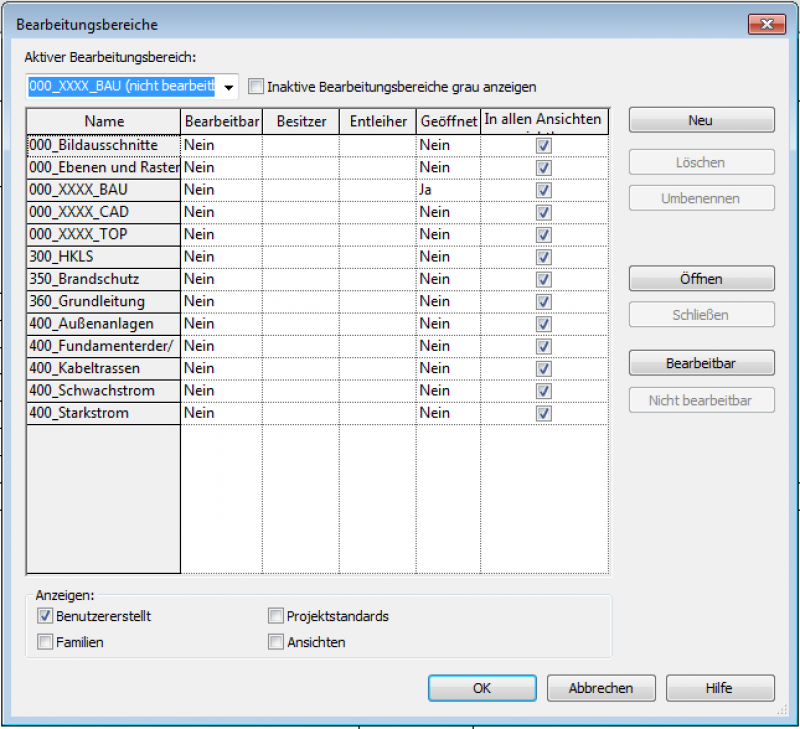Enable the Familien checkbox
800x729 pixels.
click(45, 642)
